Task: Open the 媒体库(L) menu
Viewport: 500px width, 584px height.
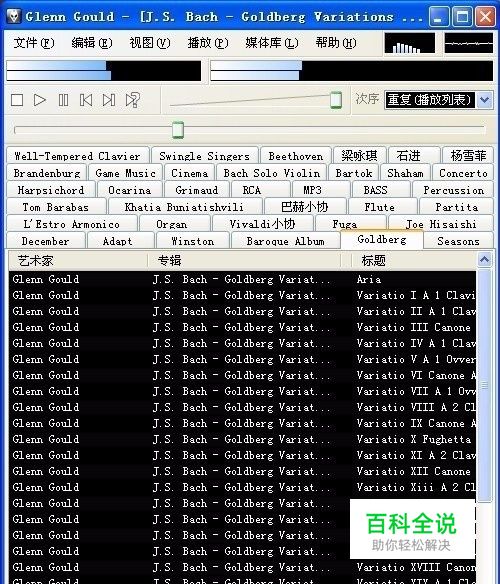Action: tap(272, 43)
